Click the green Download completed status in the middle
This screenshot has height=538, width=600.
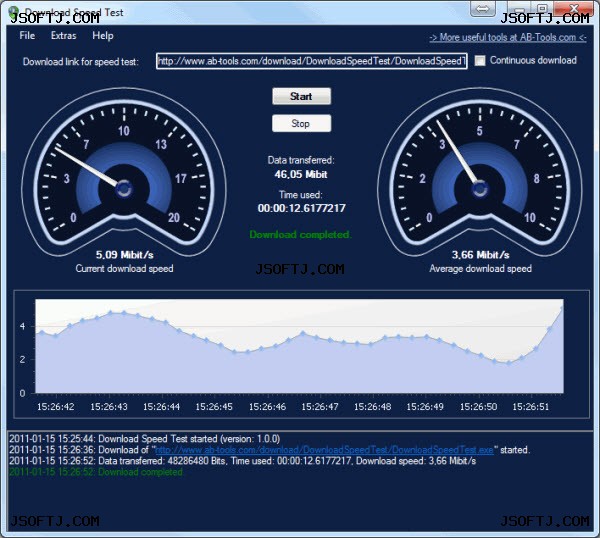[x=300, y=235]
